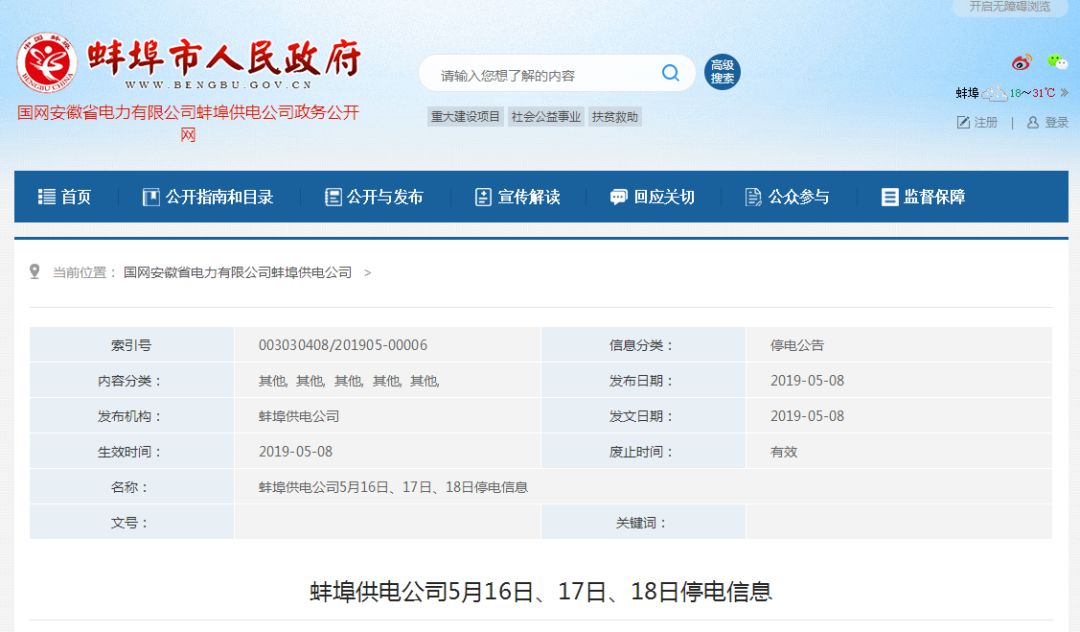
Task: Click the 开启无障碍浏览 button
Action: click(1010, 8)
